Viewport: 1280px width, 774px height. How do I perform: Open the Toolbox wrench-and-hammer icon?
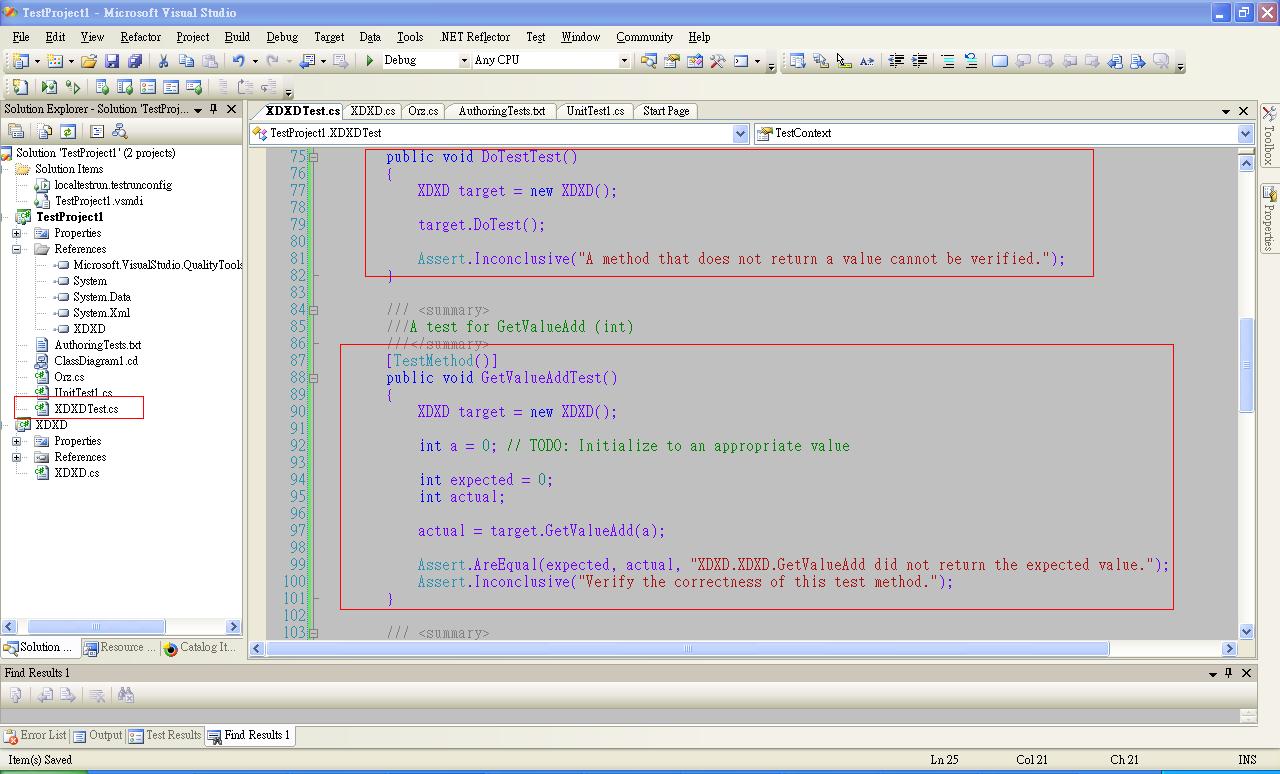pyautogui.click(x=718, y=61)
